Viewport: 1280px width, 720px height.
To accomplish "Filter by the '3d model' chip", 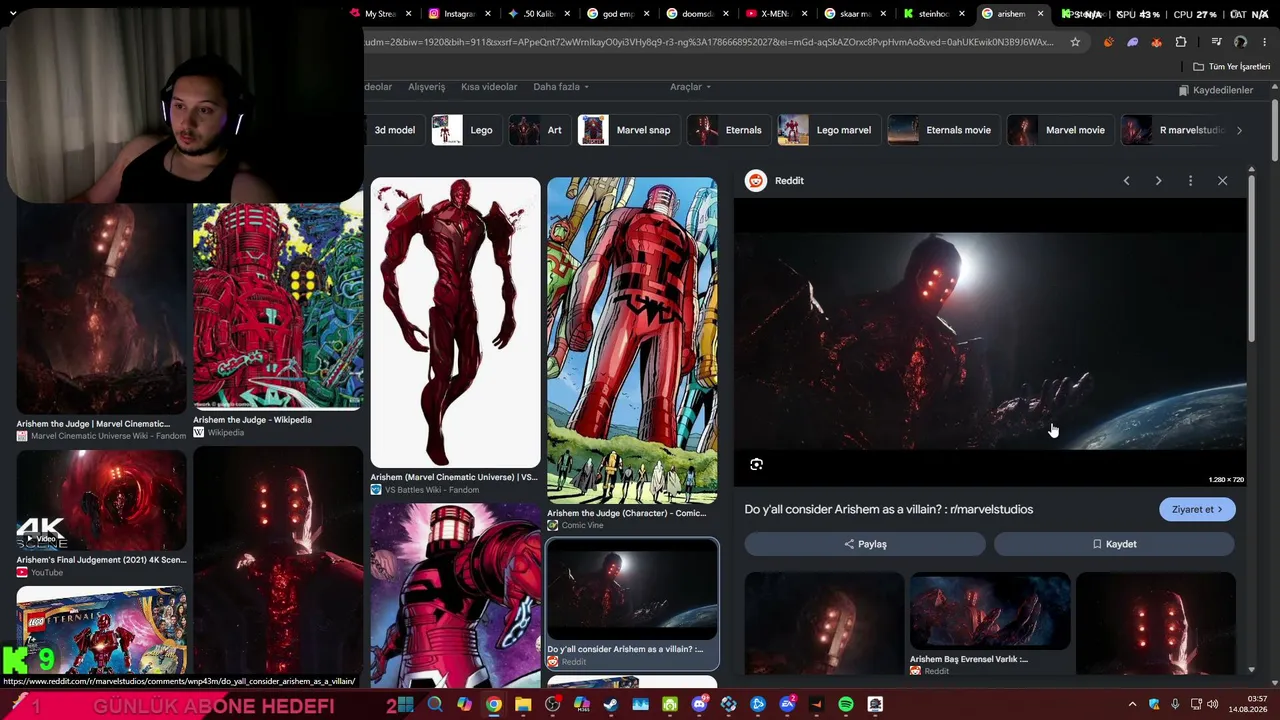I will [x=394, y=130].
